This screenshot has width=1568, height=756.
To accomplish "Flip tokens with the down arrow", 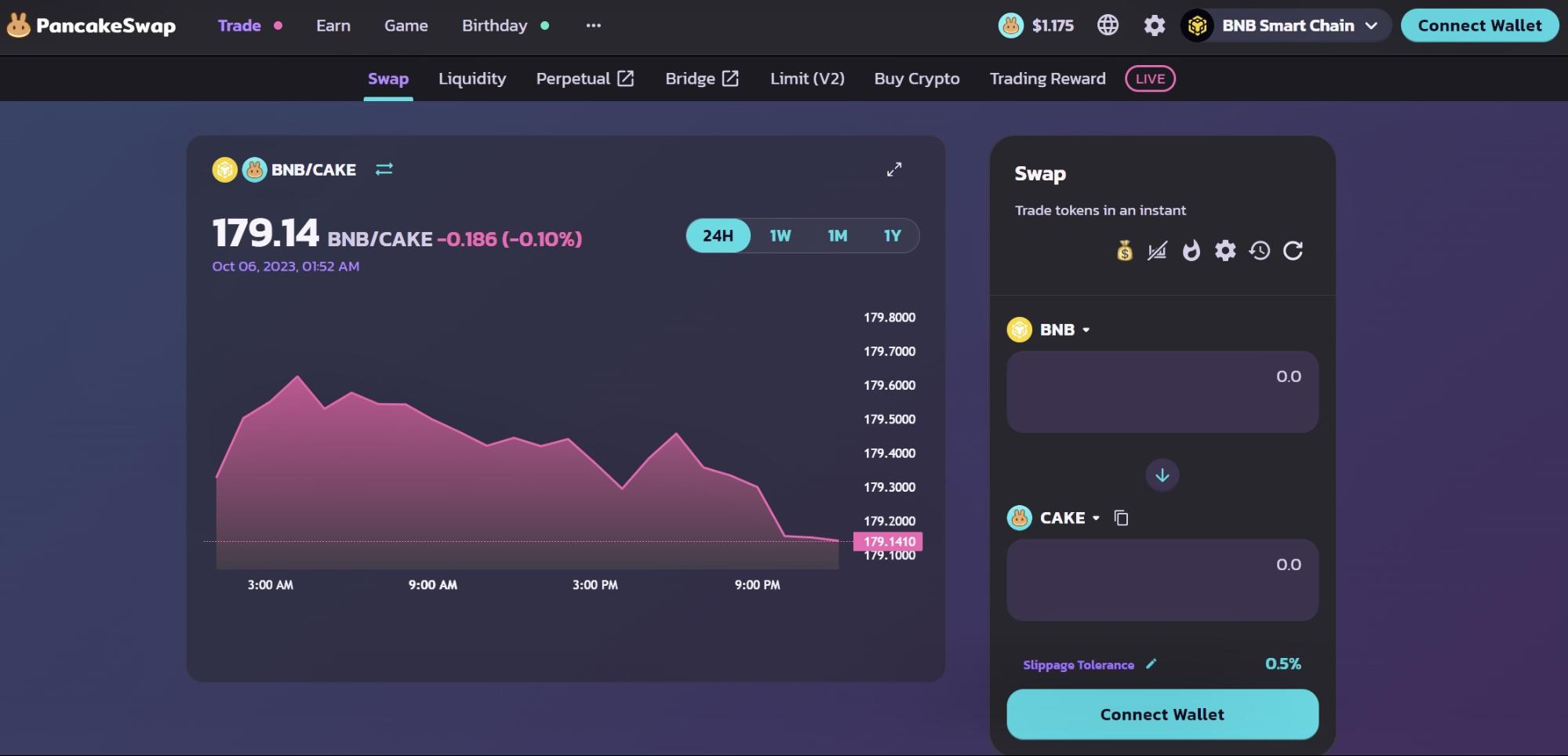I will click(x=1162, y=475).
